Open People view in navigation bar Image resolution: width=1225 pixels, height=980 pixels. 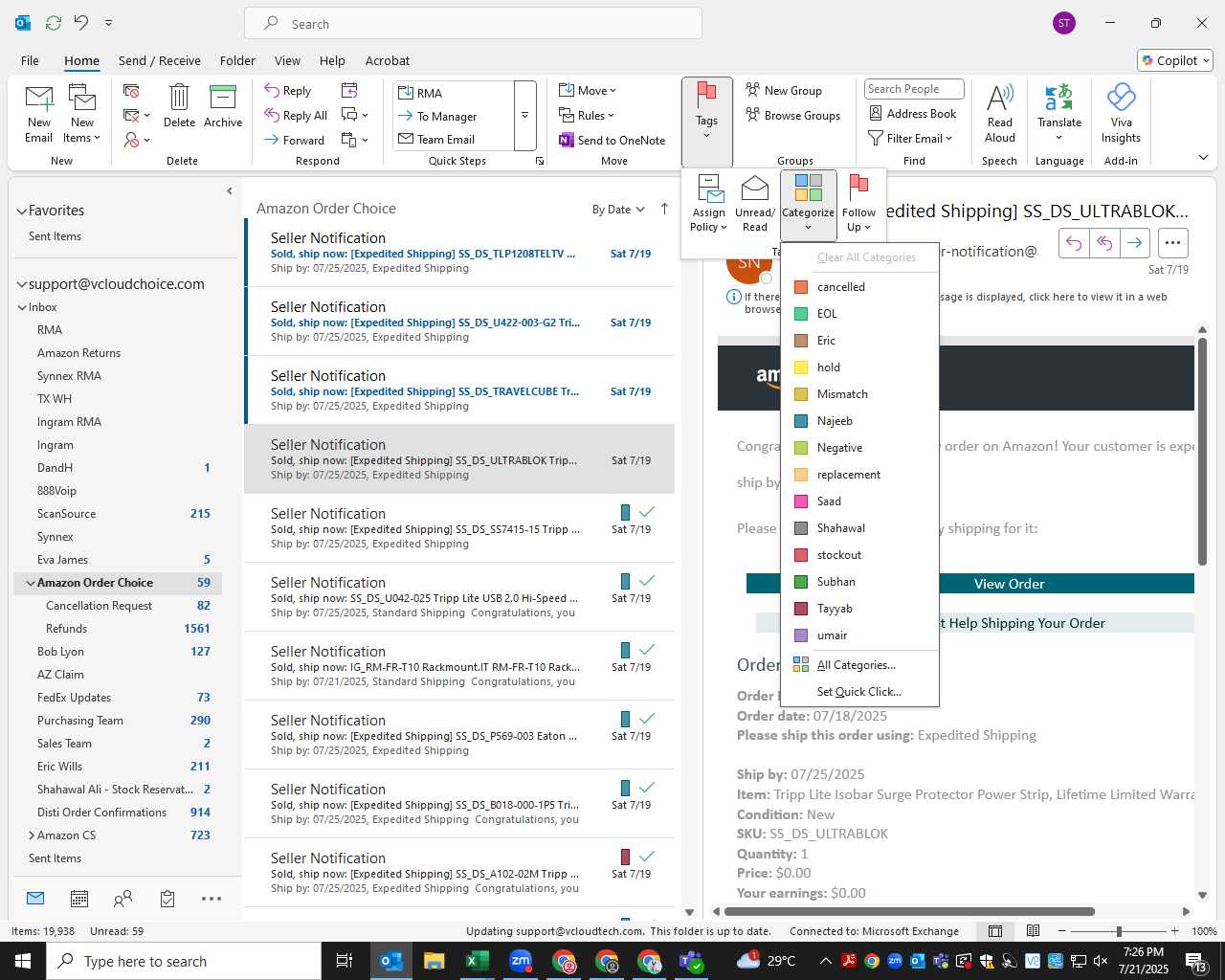(123, 899)
